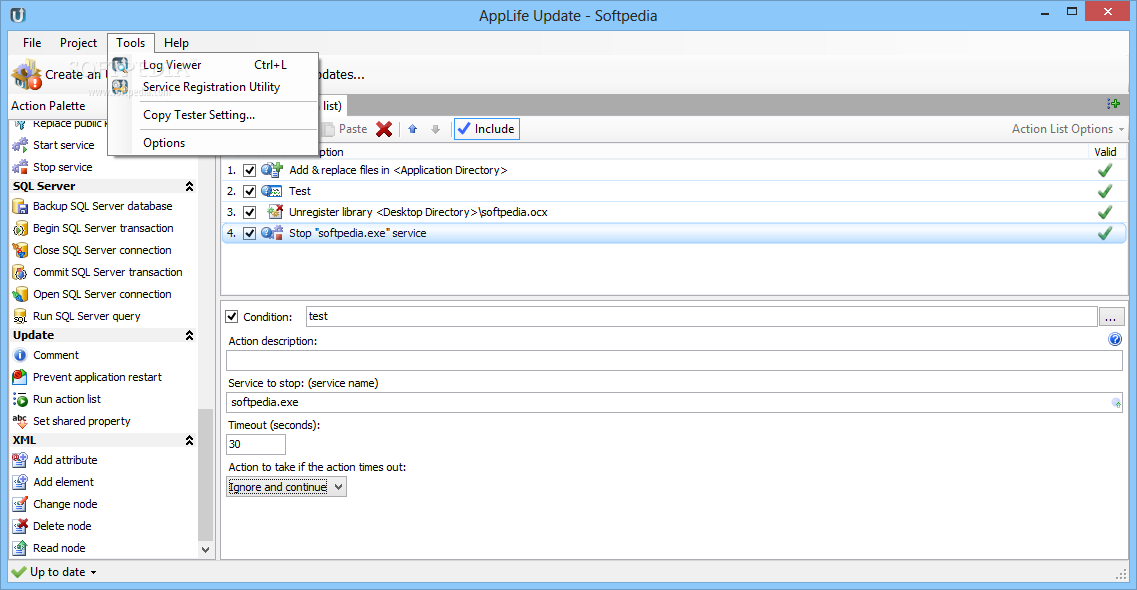1137x590 pixels.
Task: Select the Set shared property icon
Action: coord(20,421)
